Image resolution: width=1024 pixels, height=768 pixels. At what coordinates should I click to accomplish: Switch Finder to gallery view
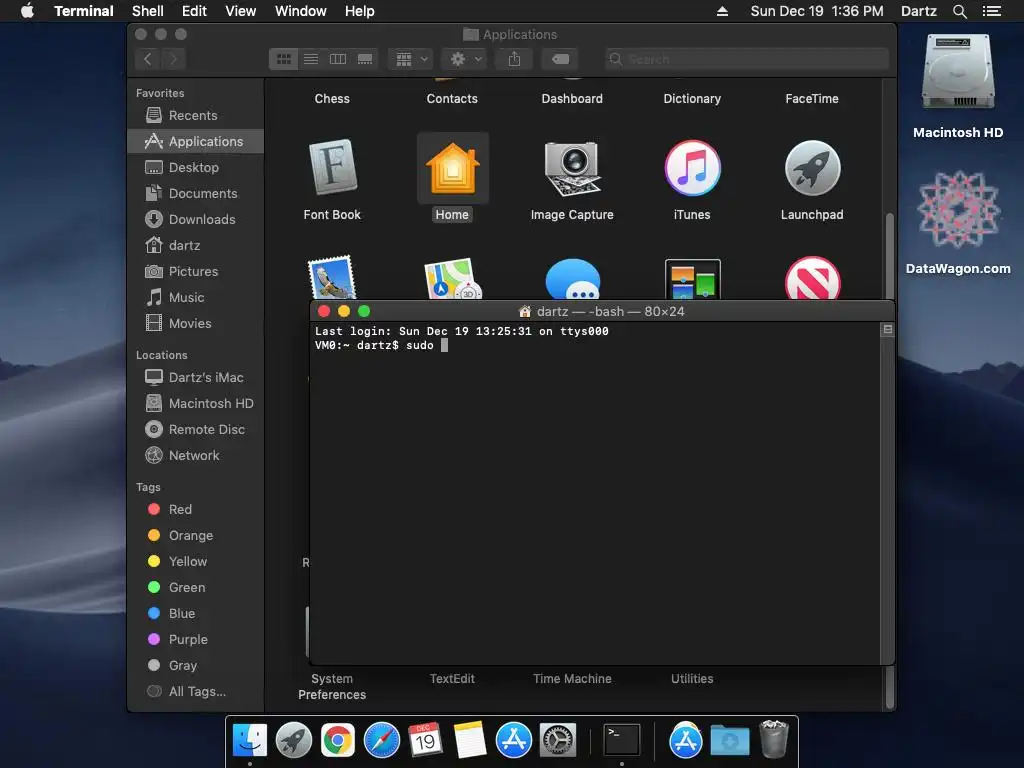[365, 59]
